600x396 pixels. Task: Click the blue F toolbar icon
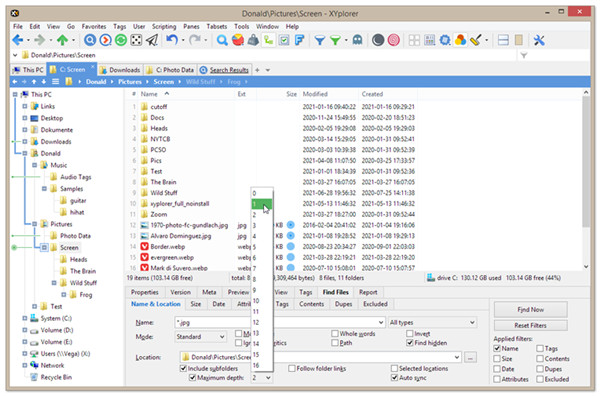[299, 40]
